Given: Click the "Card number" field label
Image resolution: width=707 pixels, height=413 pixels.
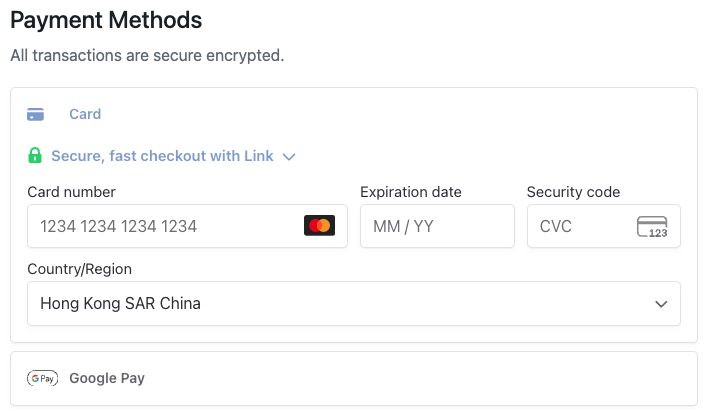Looking at the screenshot, I should pos(71,192).
